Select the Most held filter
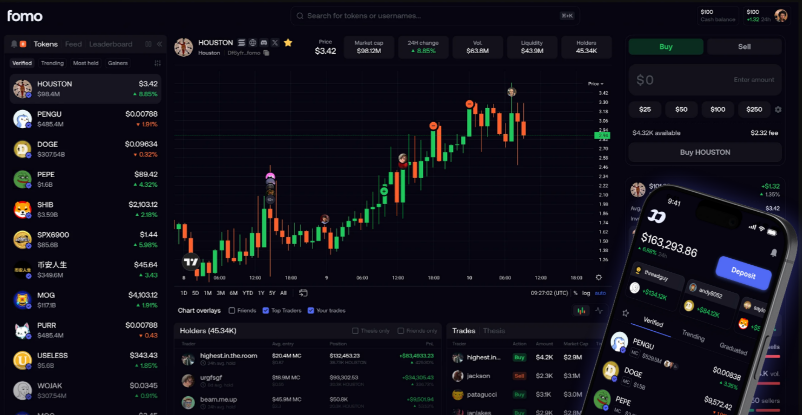This screenshot has width=802, height=415. [x=85, y=63]
